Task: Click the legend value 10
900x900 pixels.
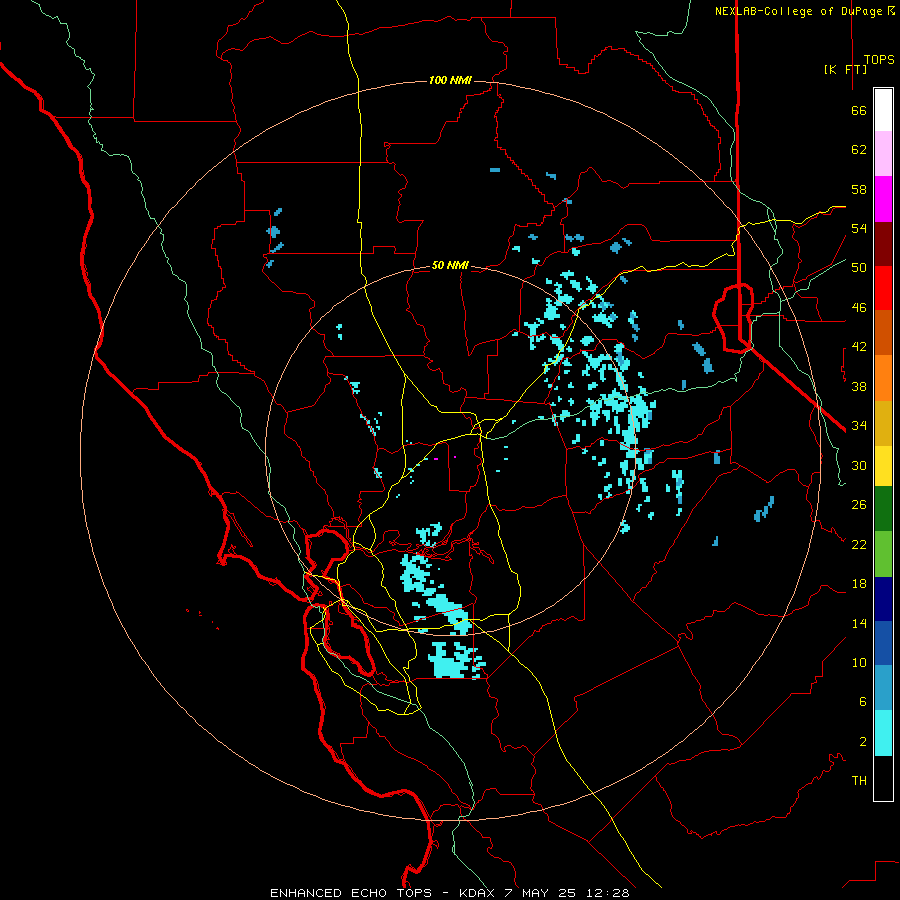Action: (859, 662)
